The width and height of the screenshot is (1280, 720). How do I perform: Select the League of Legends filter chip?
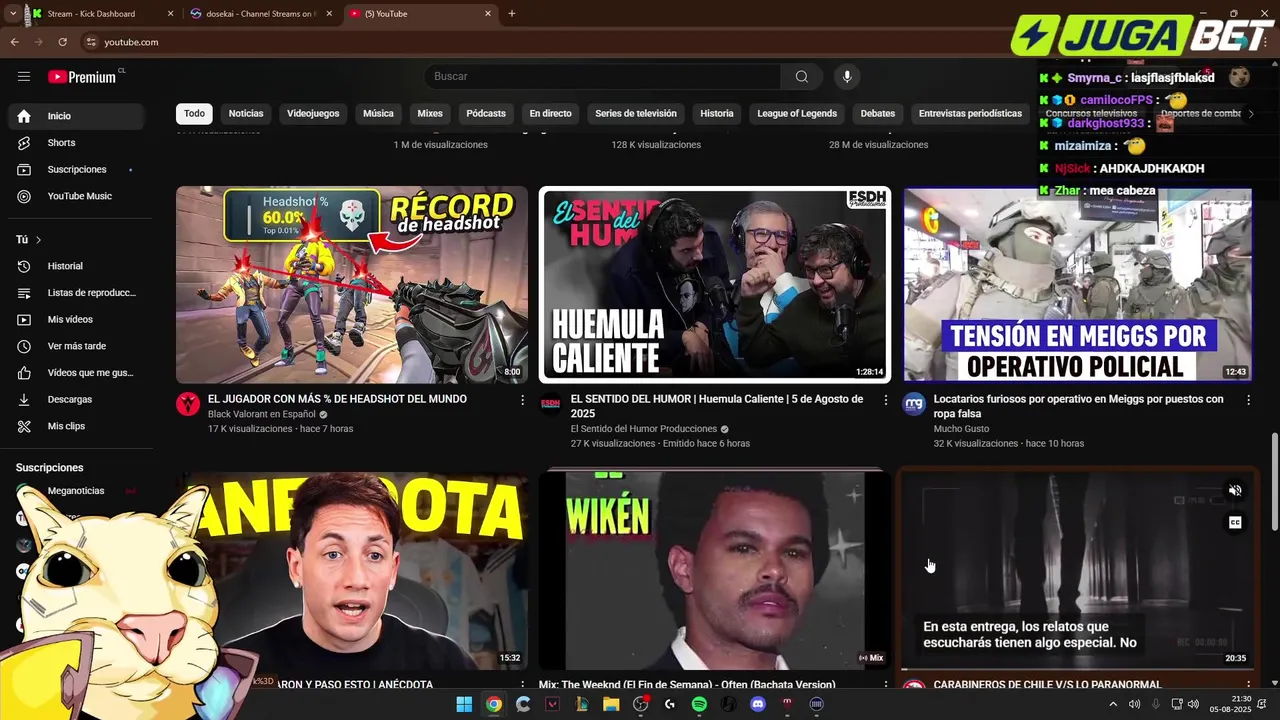coord(797,113)
